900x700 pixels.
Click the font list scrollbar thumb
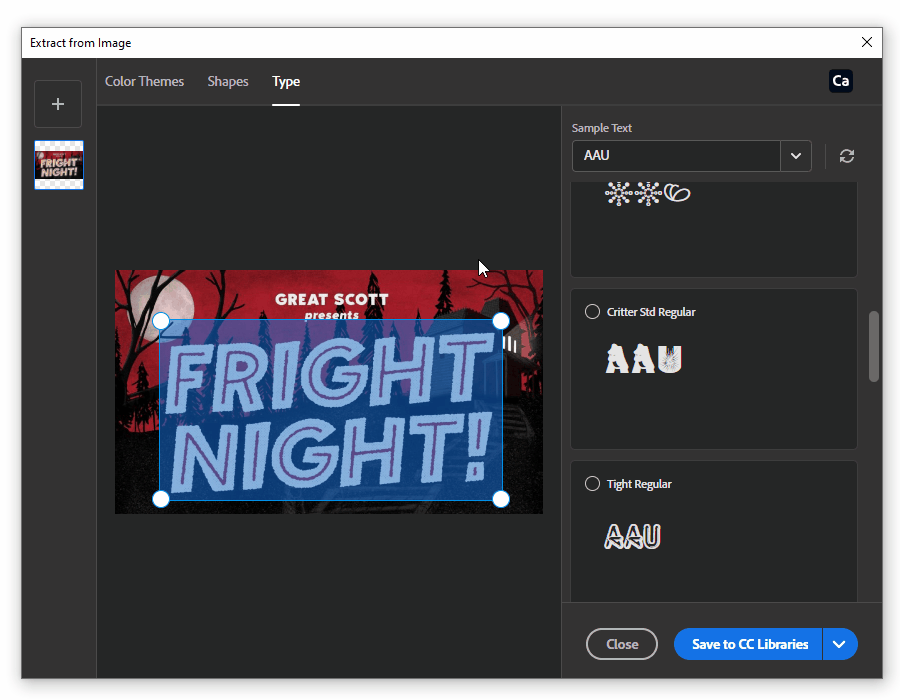[x=874, y=346]
